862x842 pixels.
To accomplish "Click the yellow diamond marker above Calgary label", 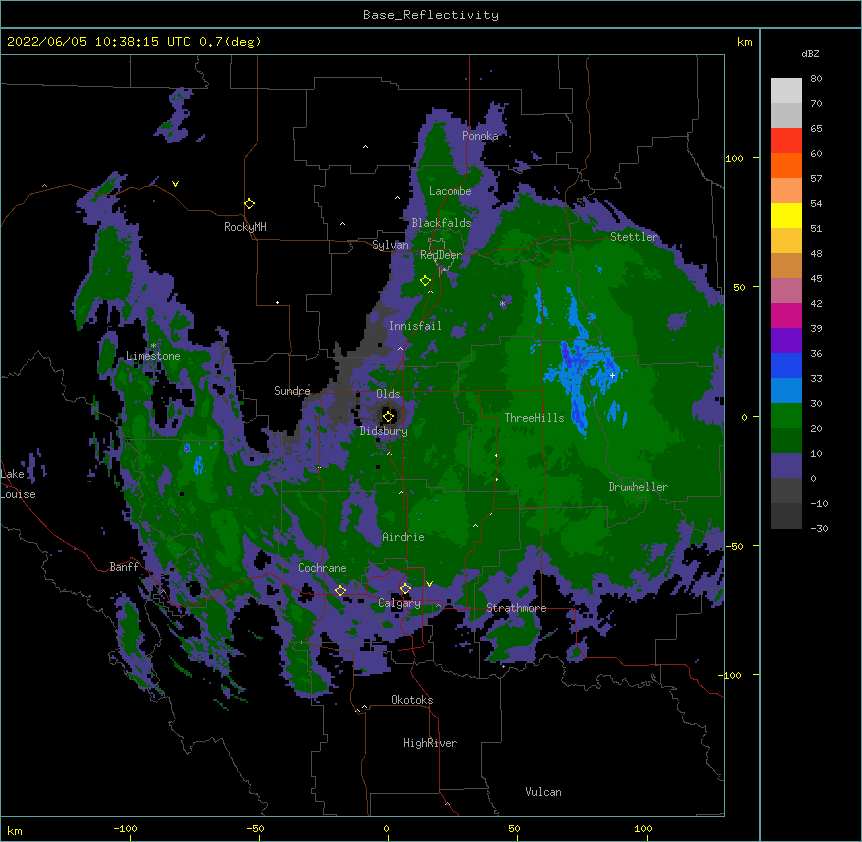I will 405,589.
